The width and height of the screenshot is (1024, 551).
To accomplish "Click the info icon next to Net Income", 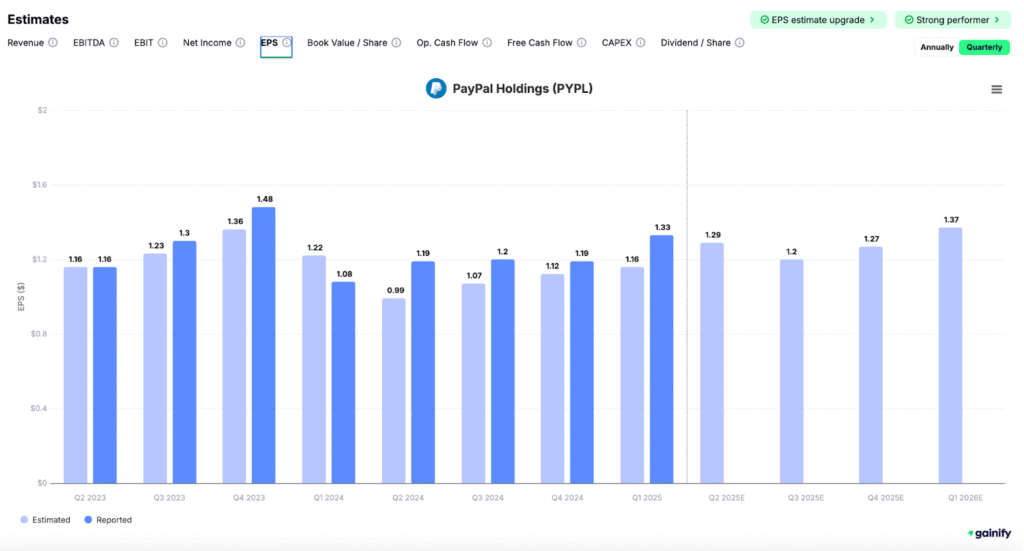I will pyautogui.click(x=240, y=43).
